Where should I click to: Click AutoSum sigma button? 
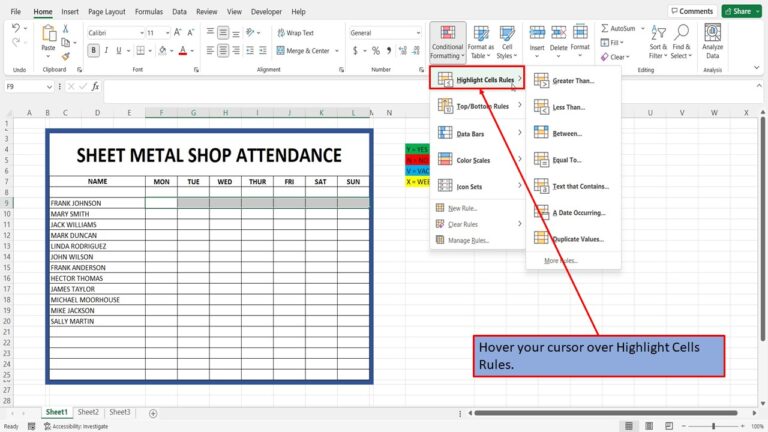[618, 28]
